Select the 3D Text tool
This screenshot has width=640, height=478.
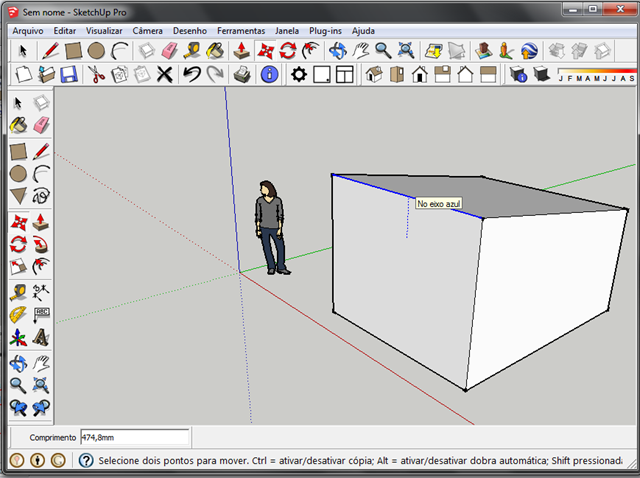(x=41, y=338)
